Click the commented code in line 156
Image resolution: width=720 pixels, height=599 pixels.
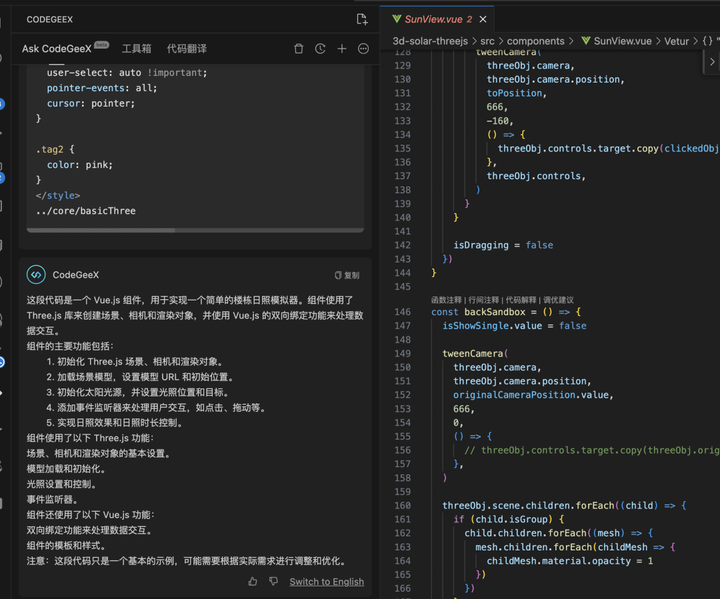pos(591,450)
